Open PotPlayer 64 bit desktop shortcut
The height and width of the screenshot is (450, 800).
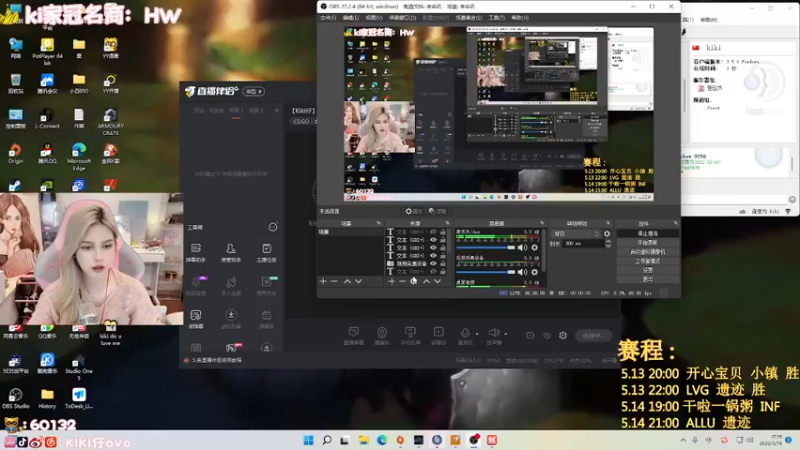tap(47, 51)
